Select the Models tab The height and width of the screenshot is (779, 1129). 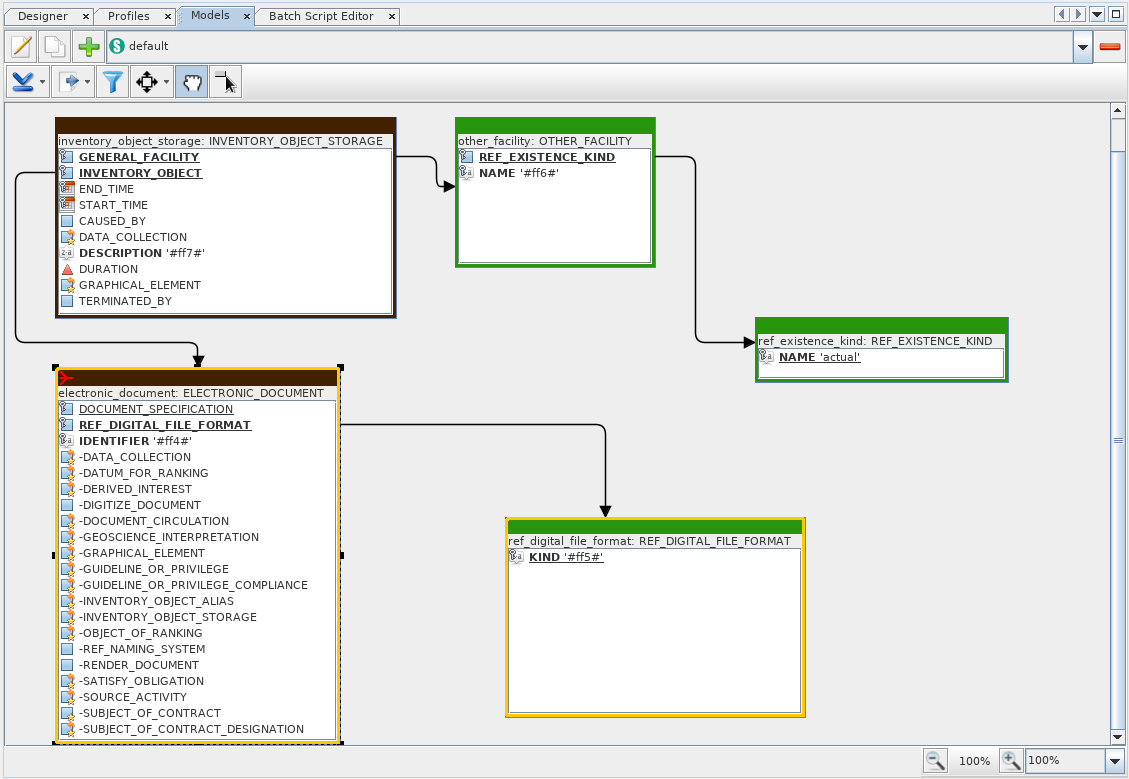pos(210,15)
